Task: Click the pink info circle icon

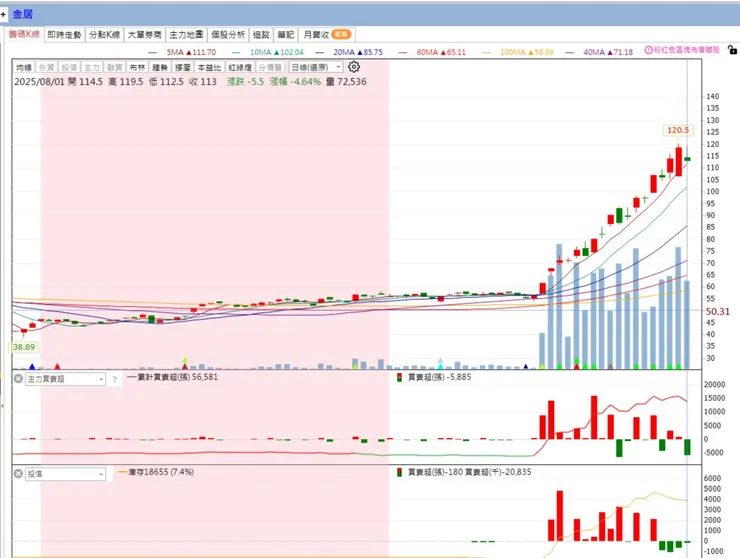Action: click(x=648, y=50)
